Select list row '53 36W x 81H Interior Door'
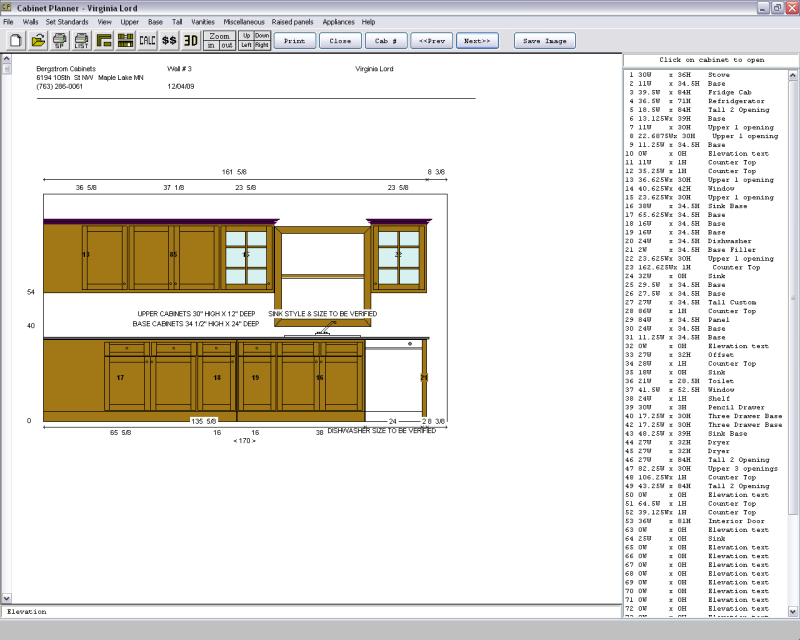The image size is (800, 640). point(706,521)
